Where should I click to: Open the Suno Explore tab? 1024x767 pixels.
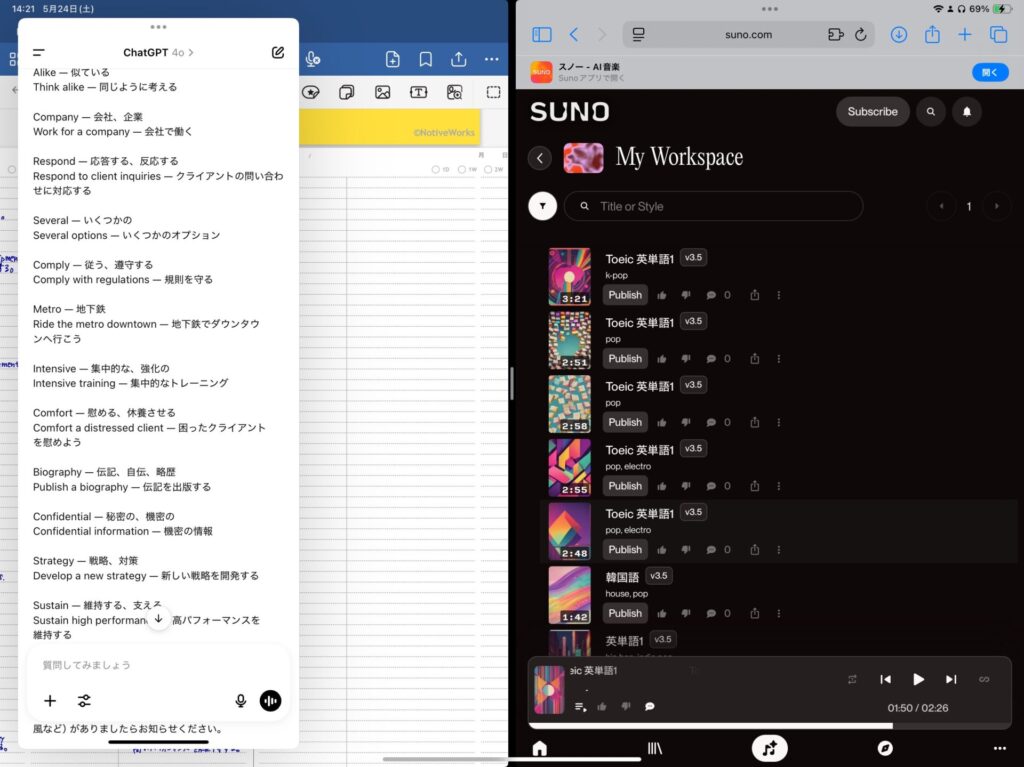pos(885,748)
